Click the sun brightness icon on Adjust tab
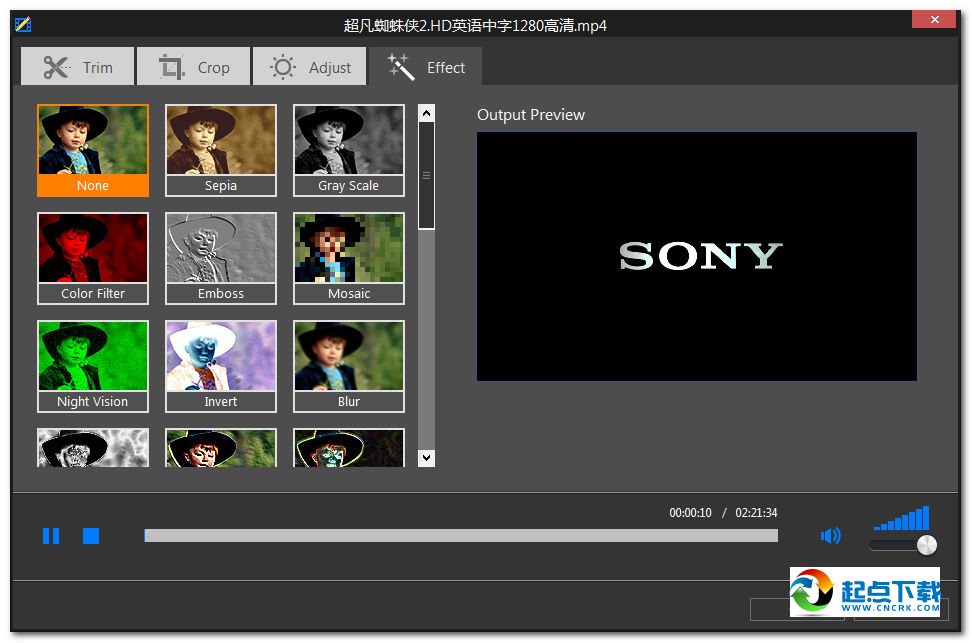 pos(283,67)
